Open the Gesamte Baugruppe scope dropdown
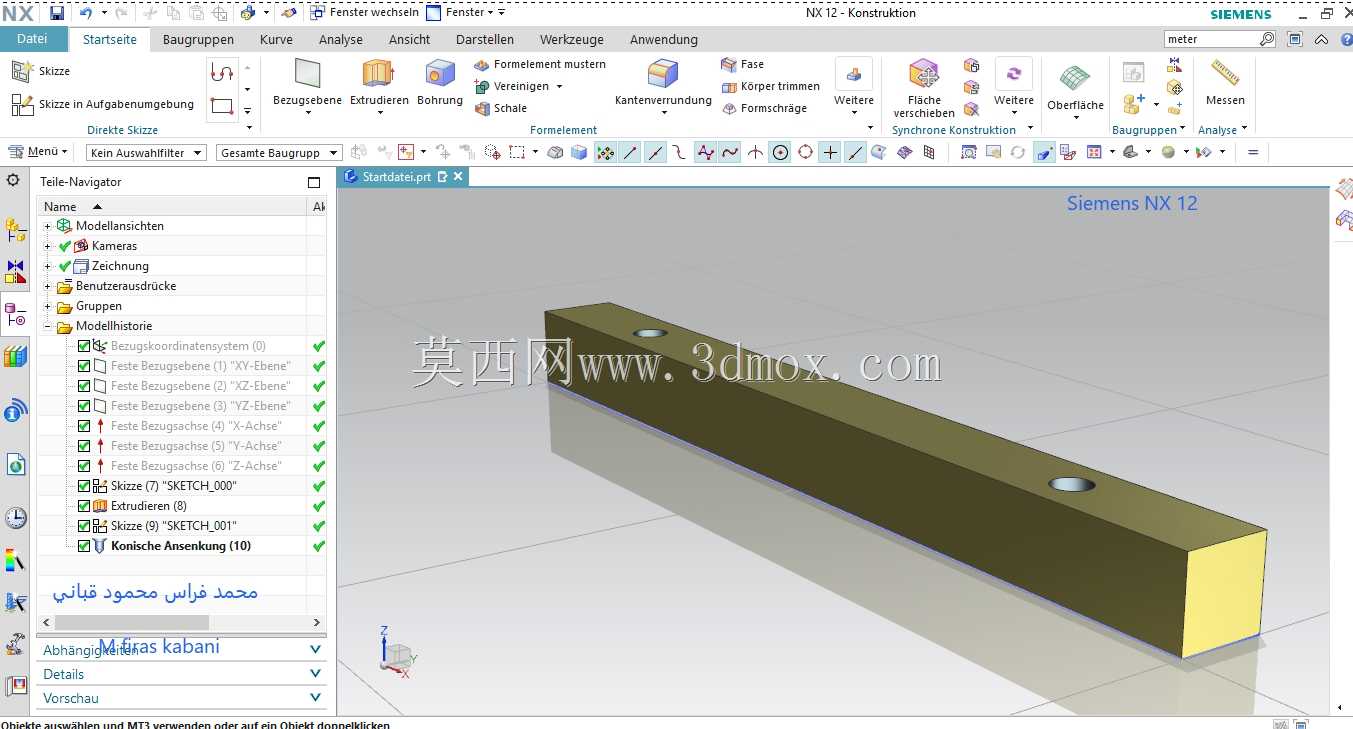The height and width of the screenshot is (729, 1353). point(279,153)
